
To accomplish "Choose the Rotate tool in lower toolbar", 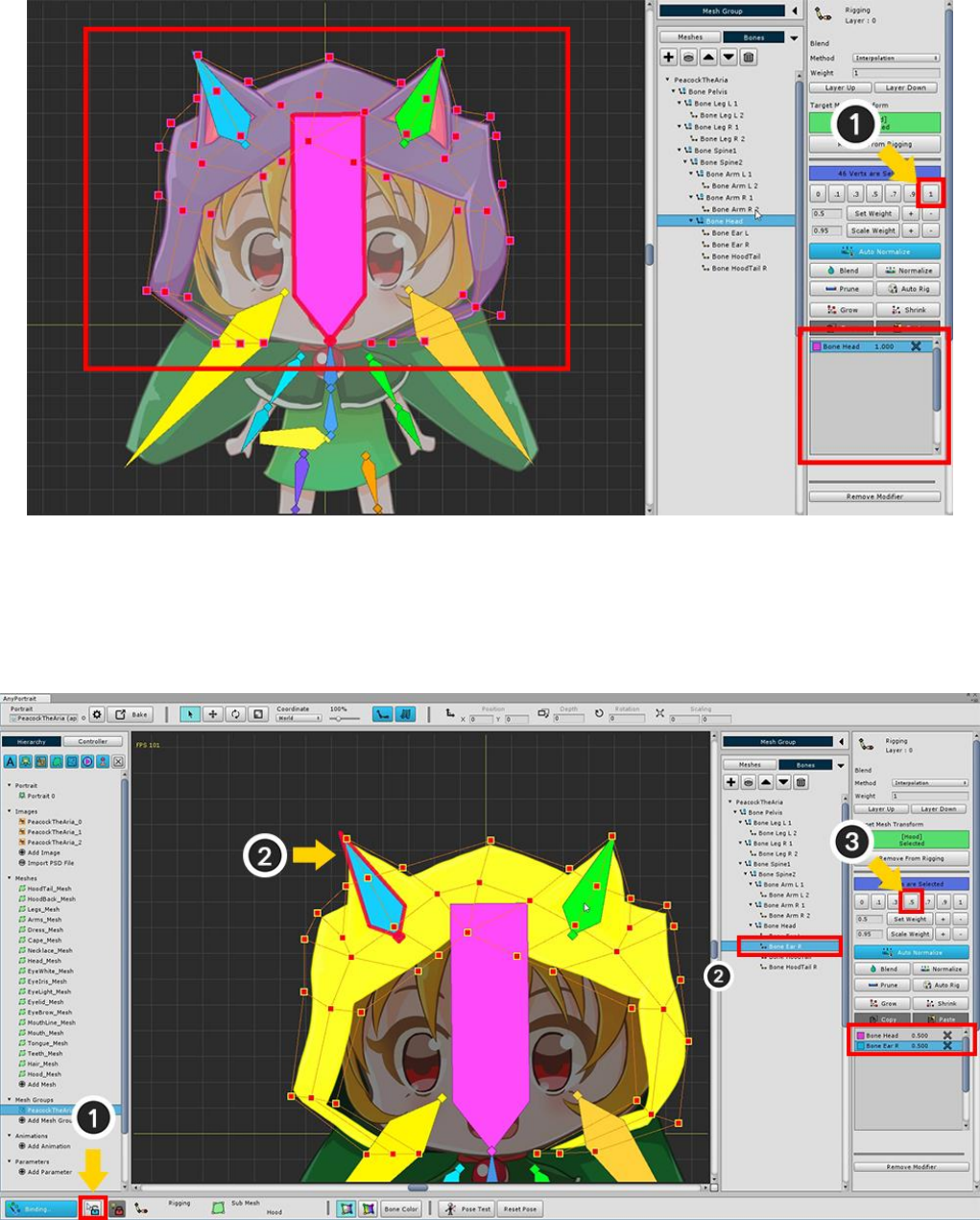I will [235, 714].
